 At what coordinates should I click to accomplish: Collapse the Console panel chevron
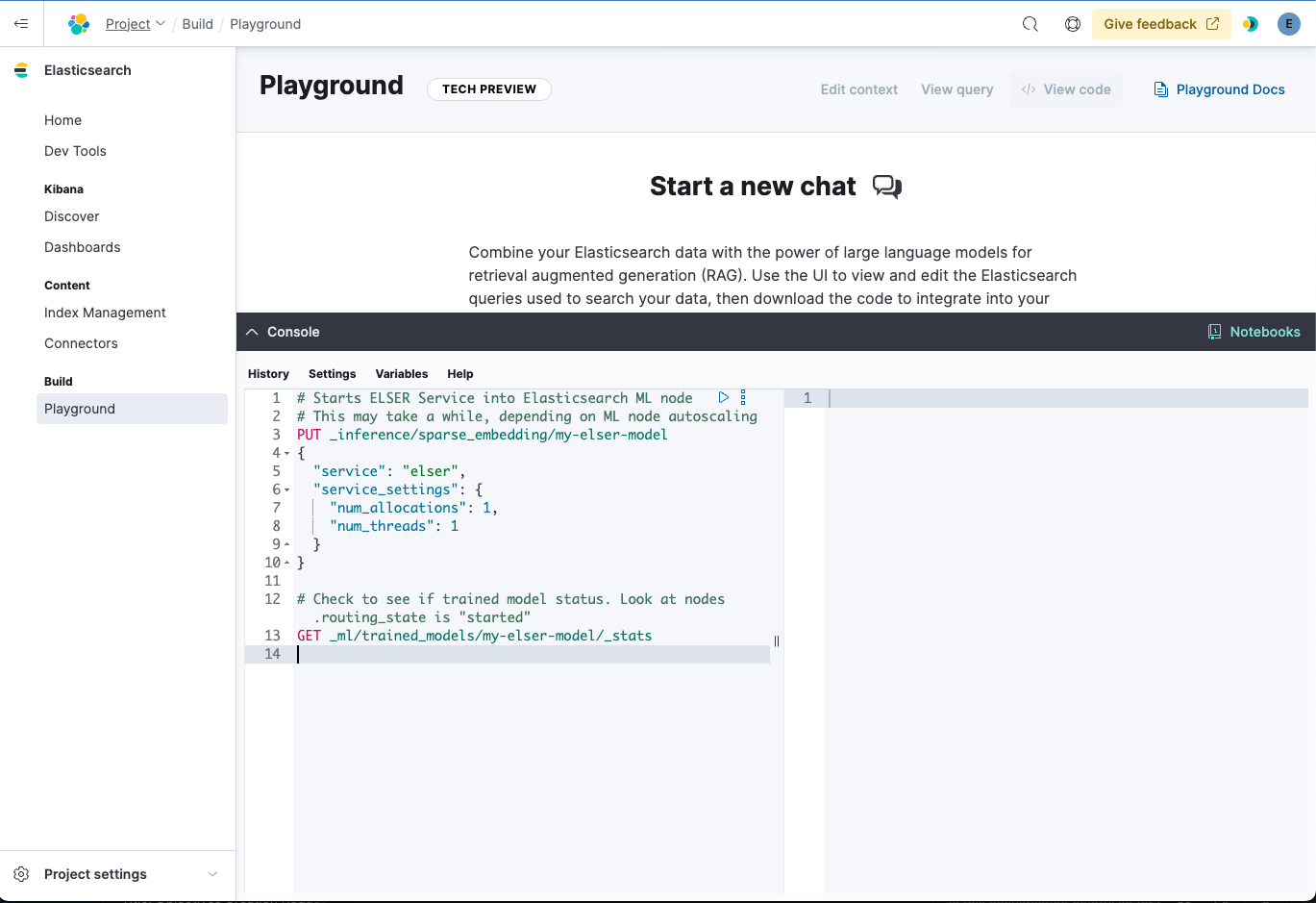[x=252, y=332]
